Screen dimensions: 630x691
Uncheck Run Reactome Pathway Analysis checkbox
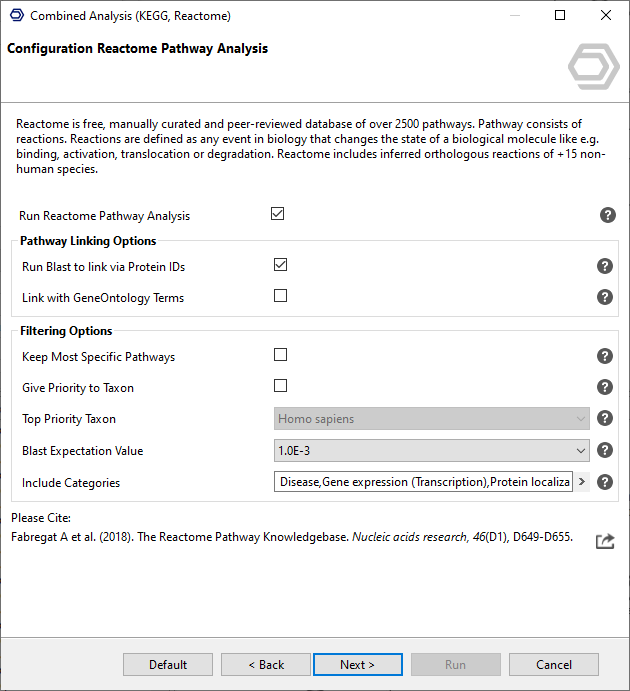[x=278, y=214]
